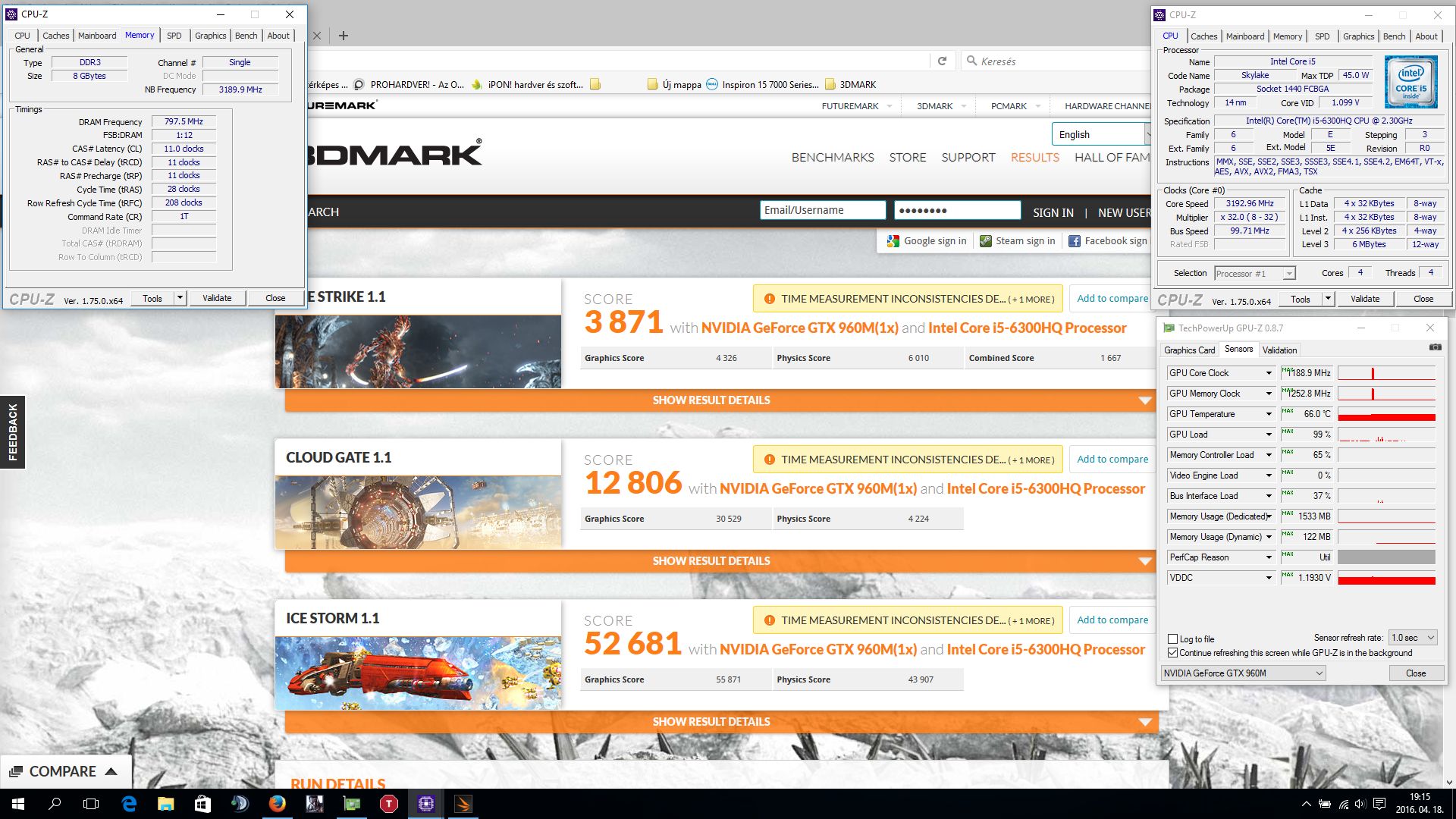Screen dimensions: 1456x819
Task: Open the Sensor refresh rate dropdown
Action: coord(1413,638)
